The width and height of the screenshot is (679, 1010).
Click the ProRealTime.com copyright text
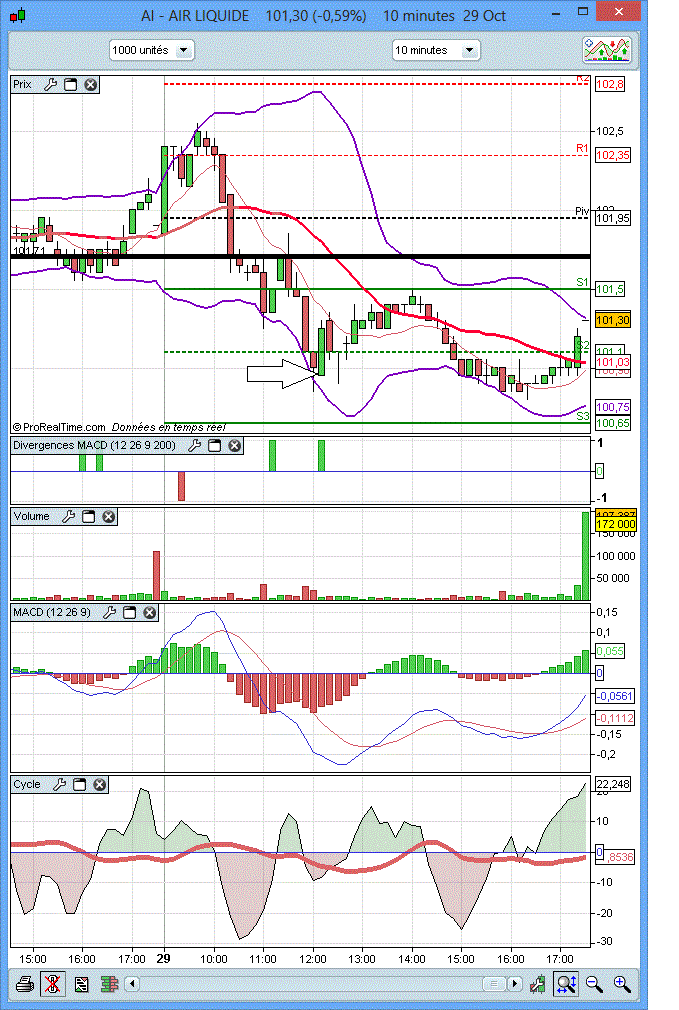click(59, 427)
